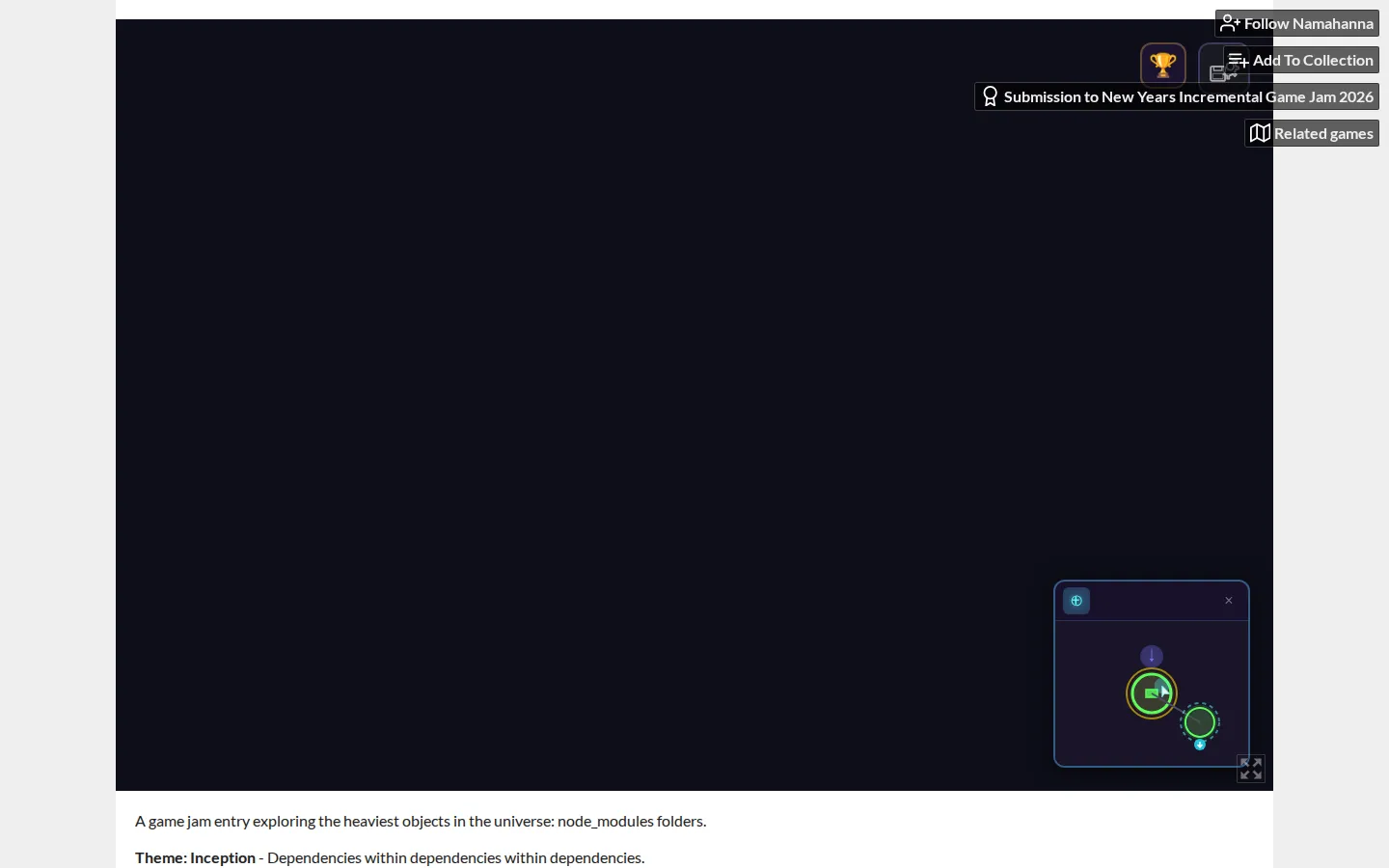1389x868 pixels.
Task: Toggle fullscreen with the expand arrows icon
Action: [1252, 769]
